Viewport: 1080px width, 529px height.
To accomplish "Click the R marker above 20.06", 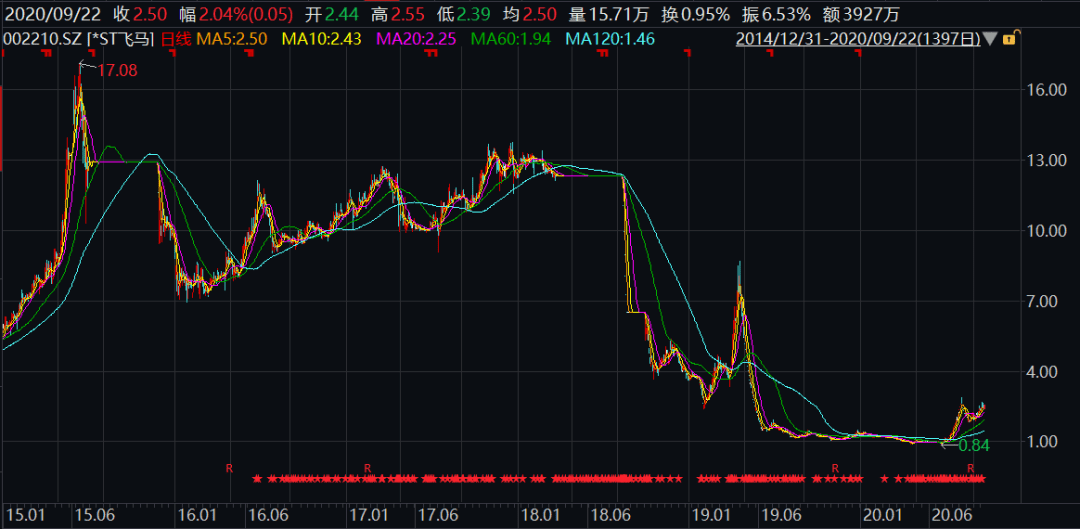I will pos(970,467).
